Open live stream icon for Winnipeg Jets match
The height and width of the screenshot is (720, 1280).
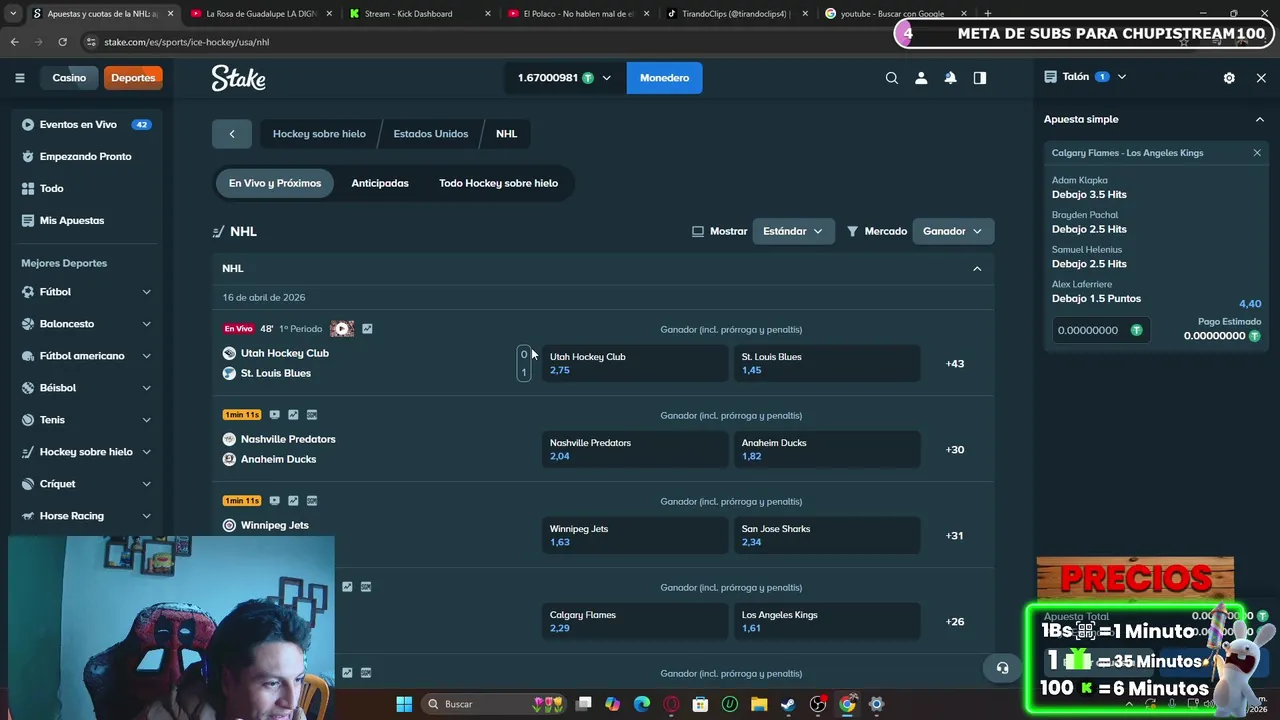(x=275, y=501)
